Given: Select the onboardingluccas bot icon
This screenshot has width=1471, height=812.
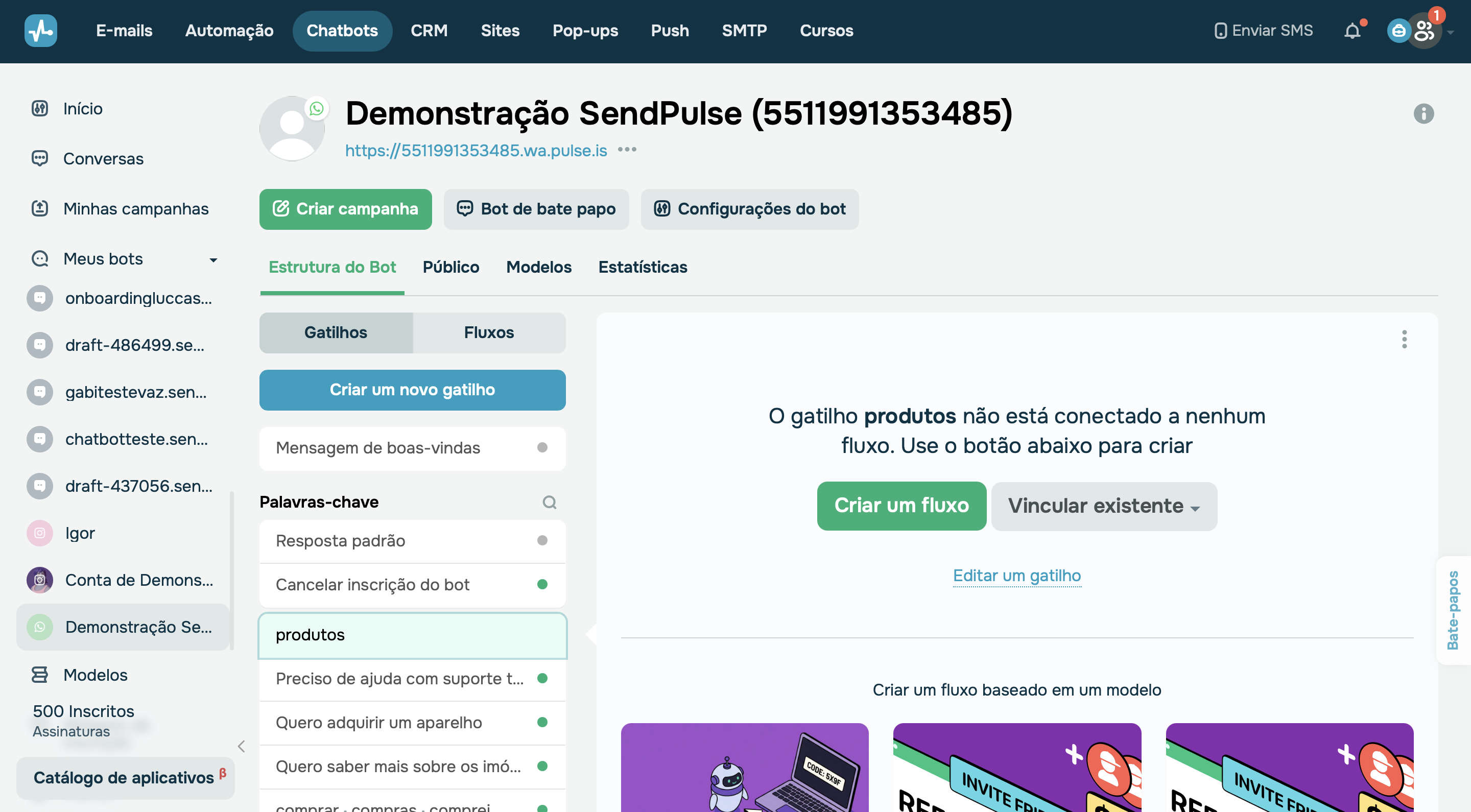Looking at the screenshot, I should click(x=39, y=298).
